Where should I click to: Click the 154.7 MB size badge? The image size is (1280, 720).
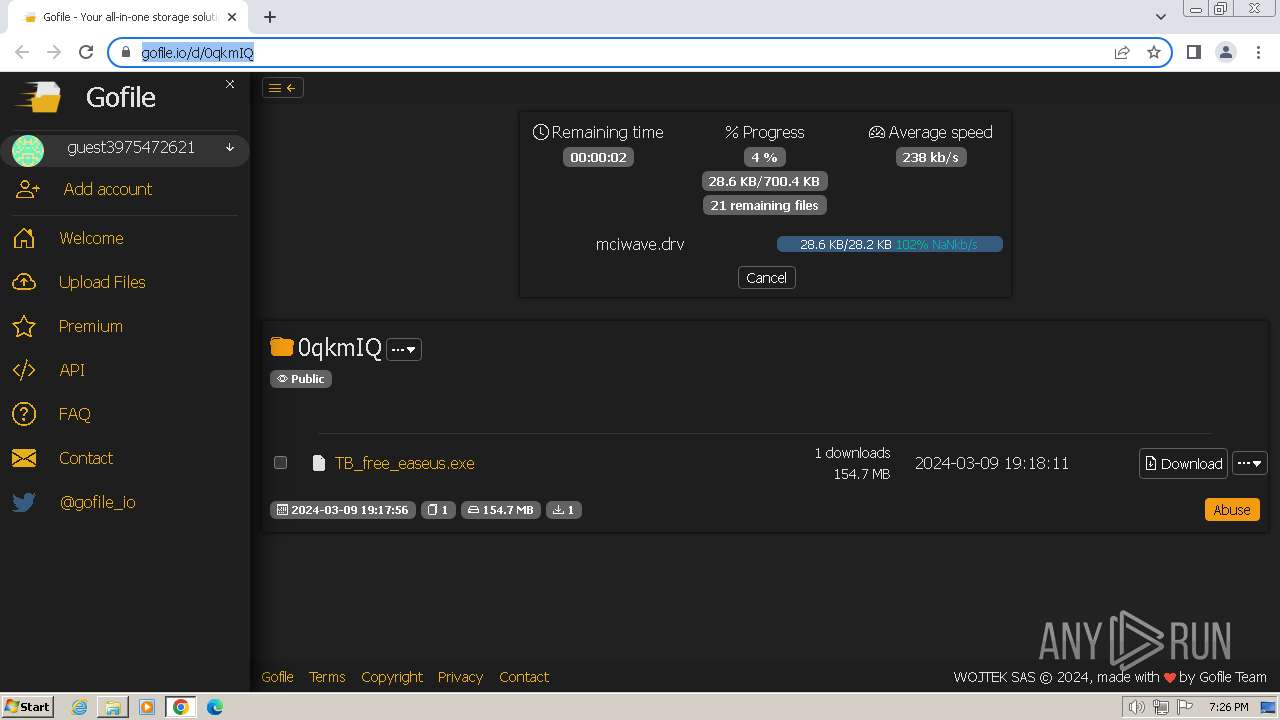point(500,510)
